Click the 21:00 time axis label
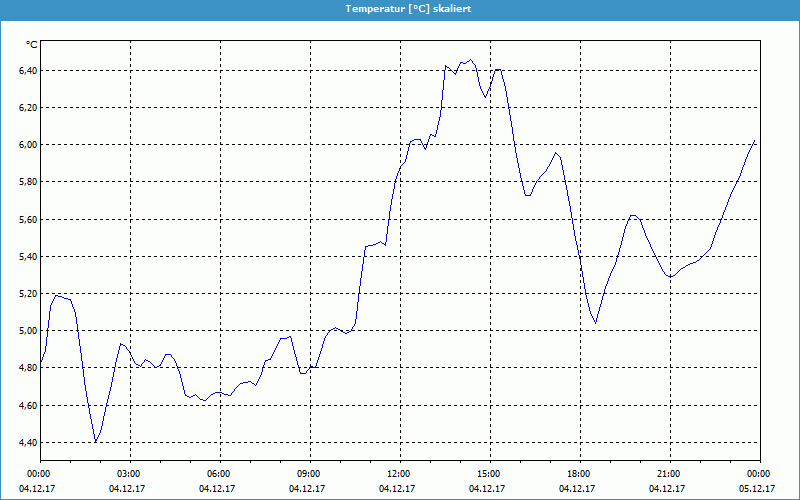800x500 pixels. click(668, 474)
